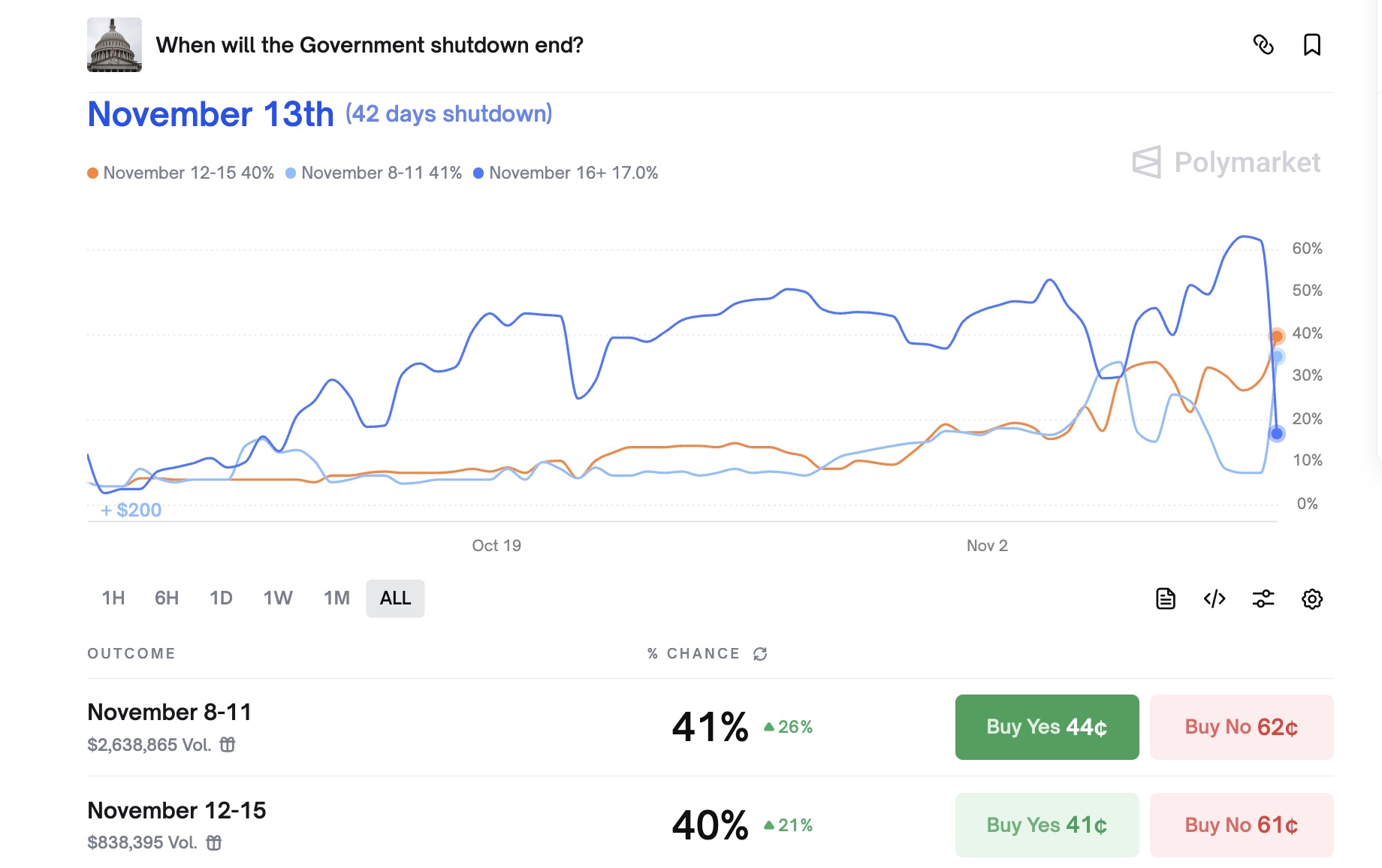Open chart settings gear icon
The height and width of the screenshot is (868, 1382).
(x=1311, y=598)
